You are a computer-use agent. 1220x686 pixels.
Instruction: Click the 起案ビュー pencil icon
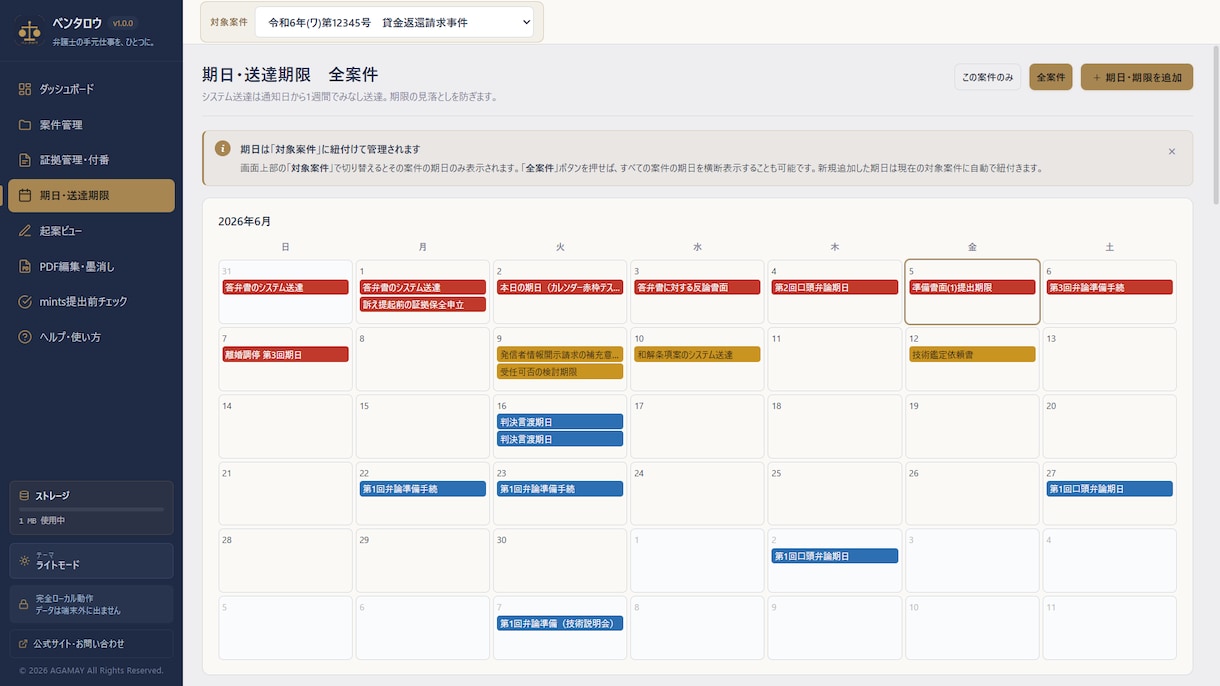click(25, 231)
